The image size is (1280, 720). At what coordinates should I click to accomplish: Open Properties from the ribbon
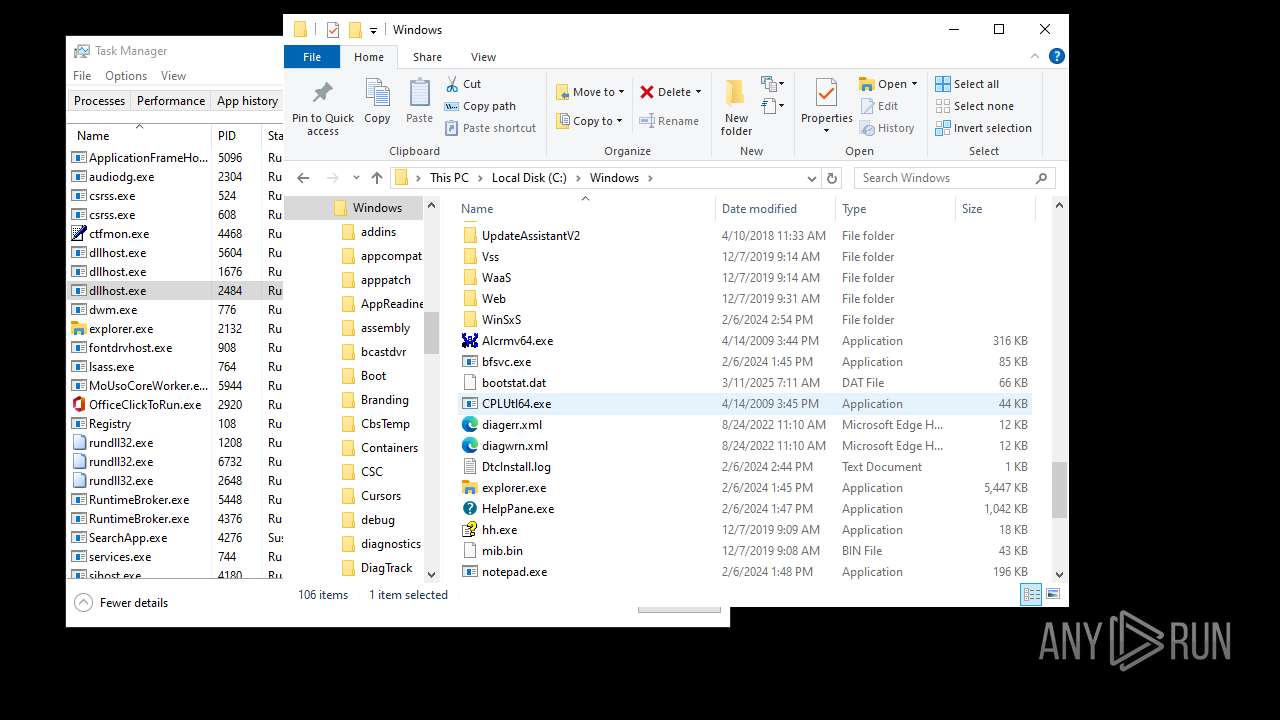[x=826, y=107]
